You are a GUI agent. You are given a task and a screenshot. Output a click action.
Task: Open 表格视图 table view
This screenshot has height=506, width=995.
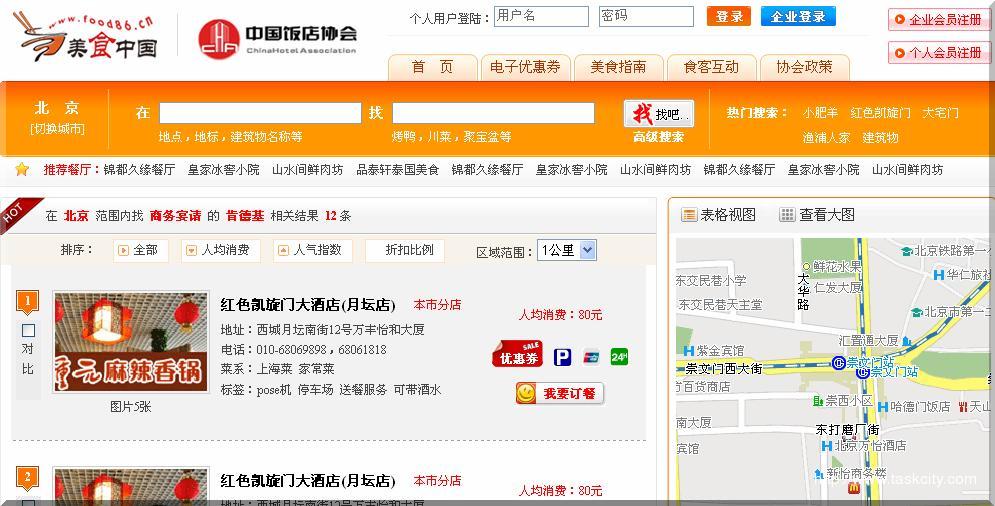pyautogui.click(x=718, y=214)
